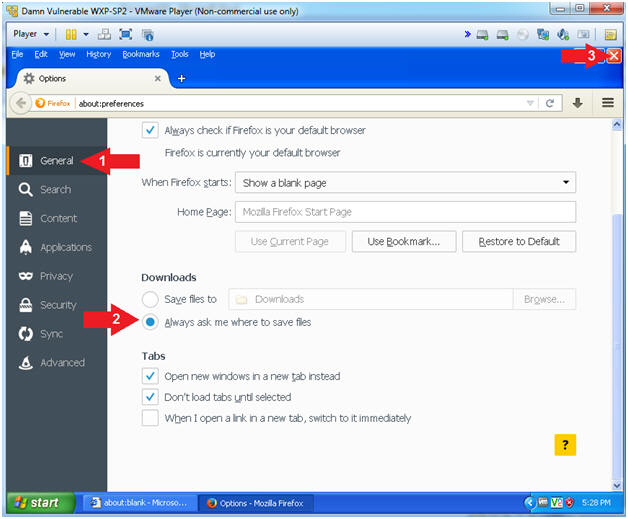Image resolution: width=628 pixels, height=519 pixels.
Task: Select General in the preferences sidebar
Action: coord(57,161)
